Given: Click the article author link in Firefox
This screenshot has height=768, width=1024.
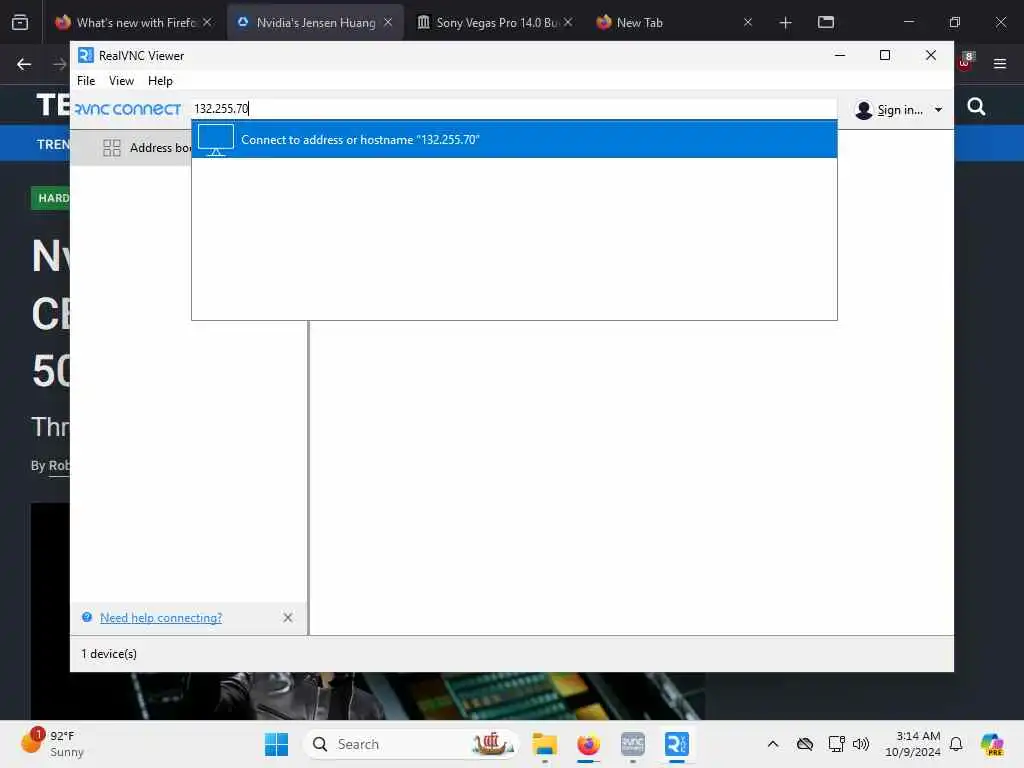Looking at the screenshot, I should (59, 466).
